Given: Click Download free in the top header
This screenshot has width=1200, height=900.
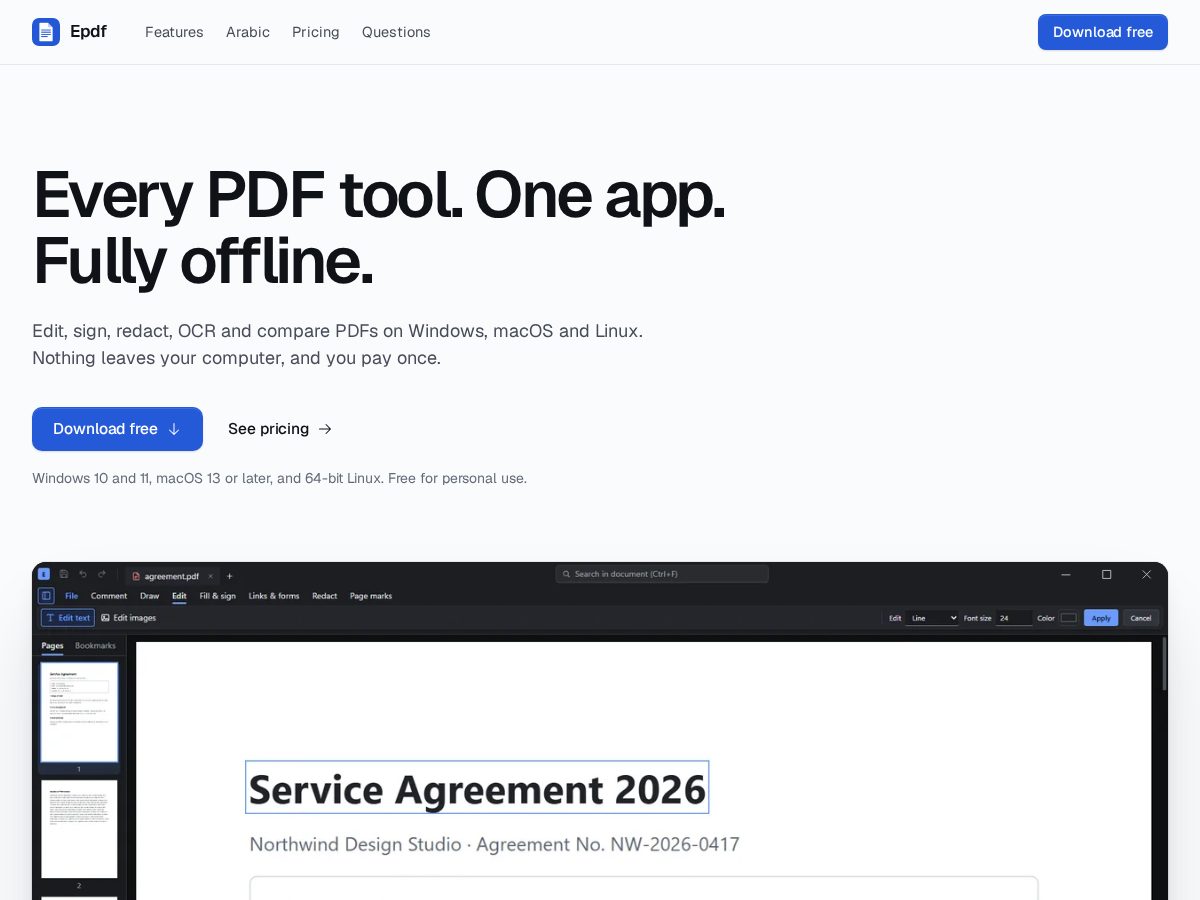Looking at the screenshot, I should coord(1103,32).
